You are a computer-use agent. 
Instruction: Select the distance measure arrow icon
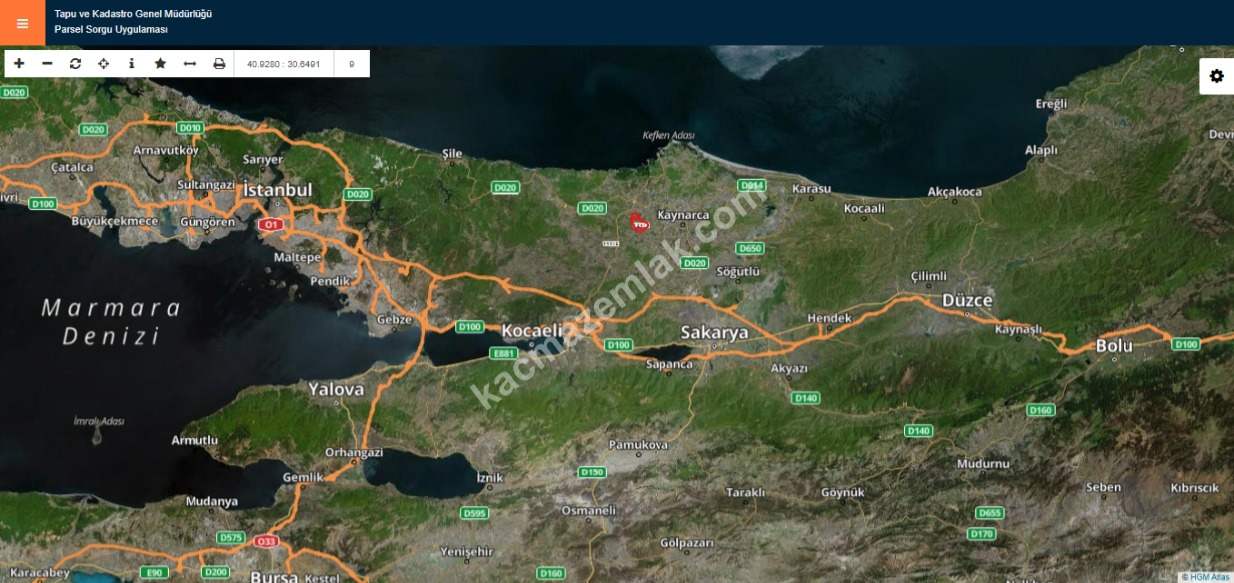click(189, 63)
